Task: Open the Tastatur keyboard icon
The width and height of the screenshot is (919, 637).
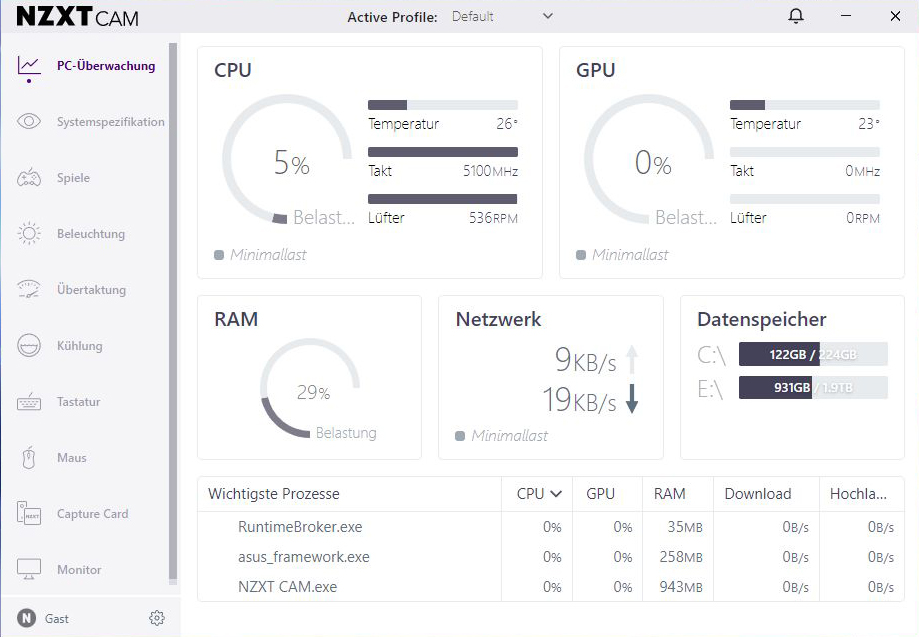Action: (29, 402)
